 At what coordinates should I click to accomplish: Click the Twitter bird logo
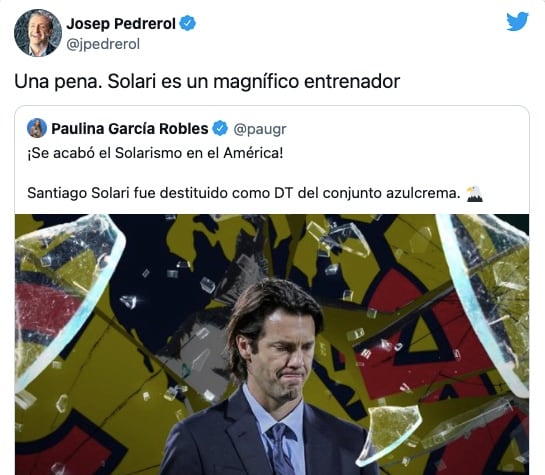point(517,22)
